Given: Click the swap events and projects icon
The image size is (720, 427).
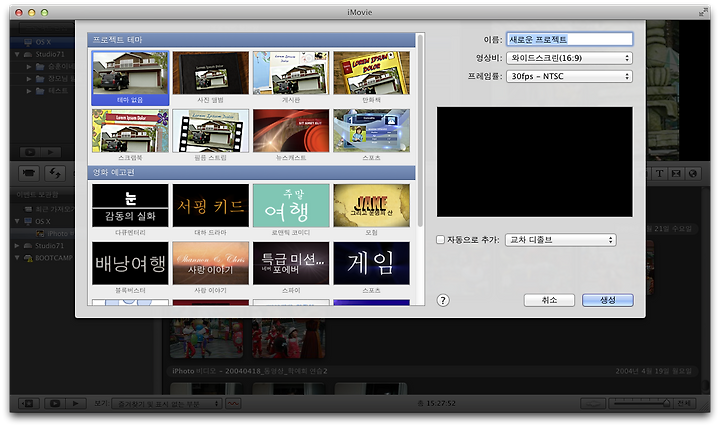Looking at the screenshot, I should [55, 173].
